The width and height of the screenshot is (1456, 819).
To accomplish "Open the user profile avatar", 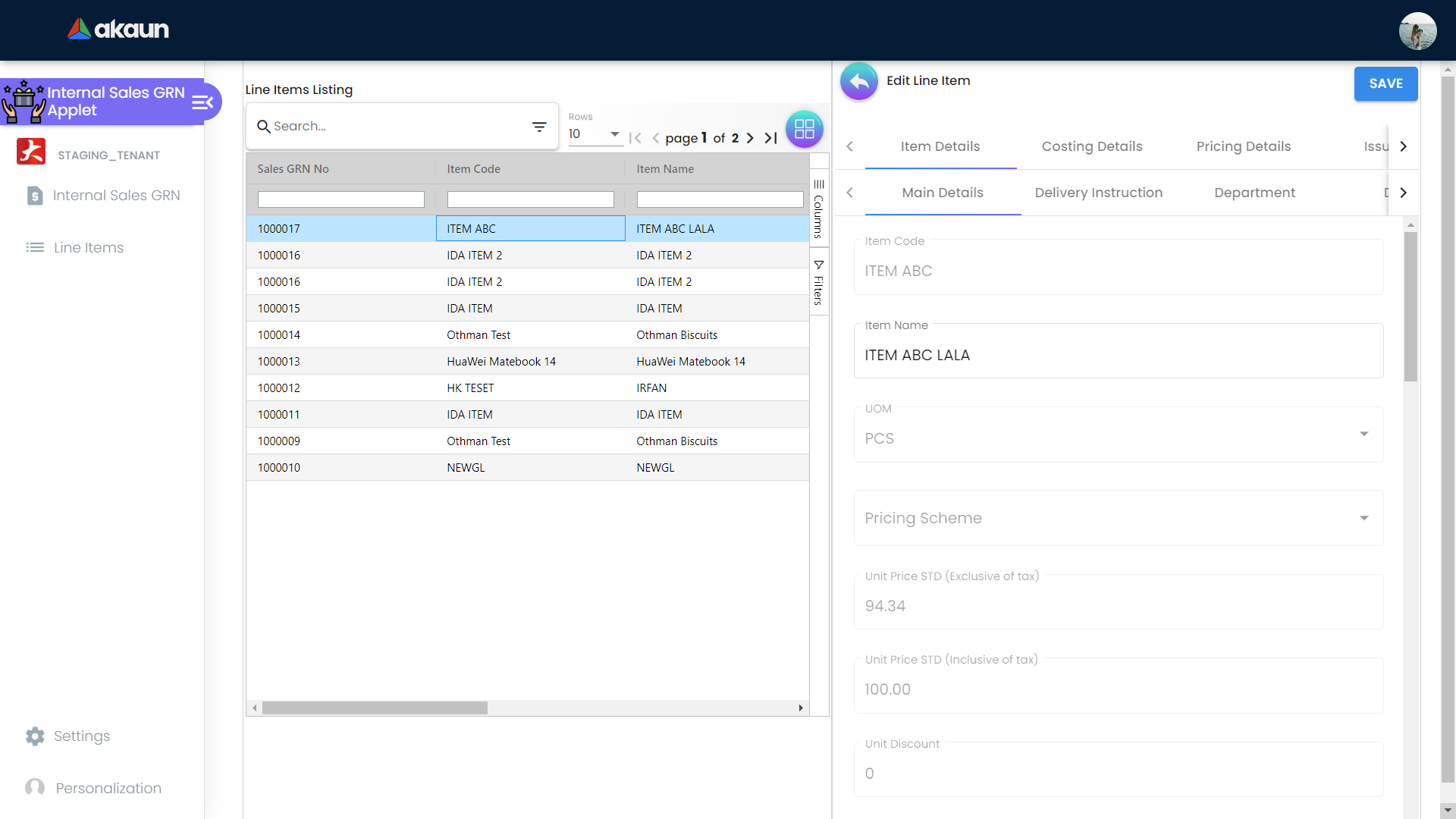I will tap(1417, 31).
